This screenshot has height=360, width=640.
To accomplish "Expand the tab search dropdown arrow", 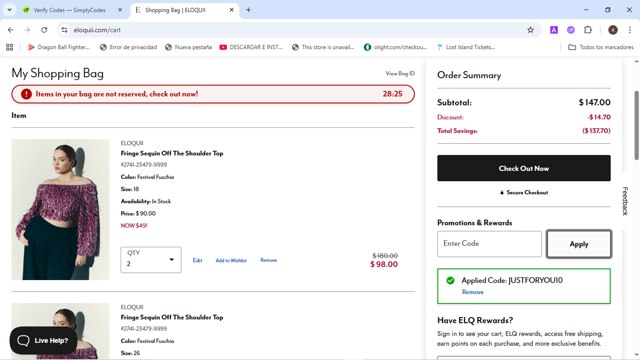I will coord(9,10).
